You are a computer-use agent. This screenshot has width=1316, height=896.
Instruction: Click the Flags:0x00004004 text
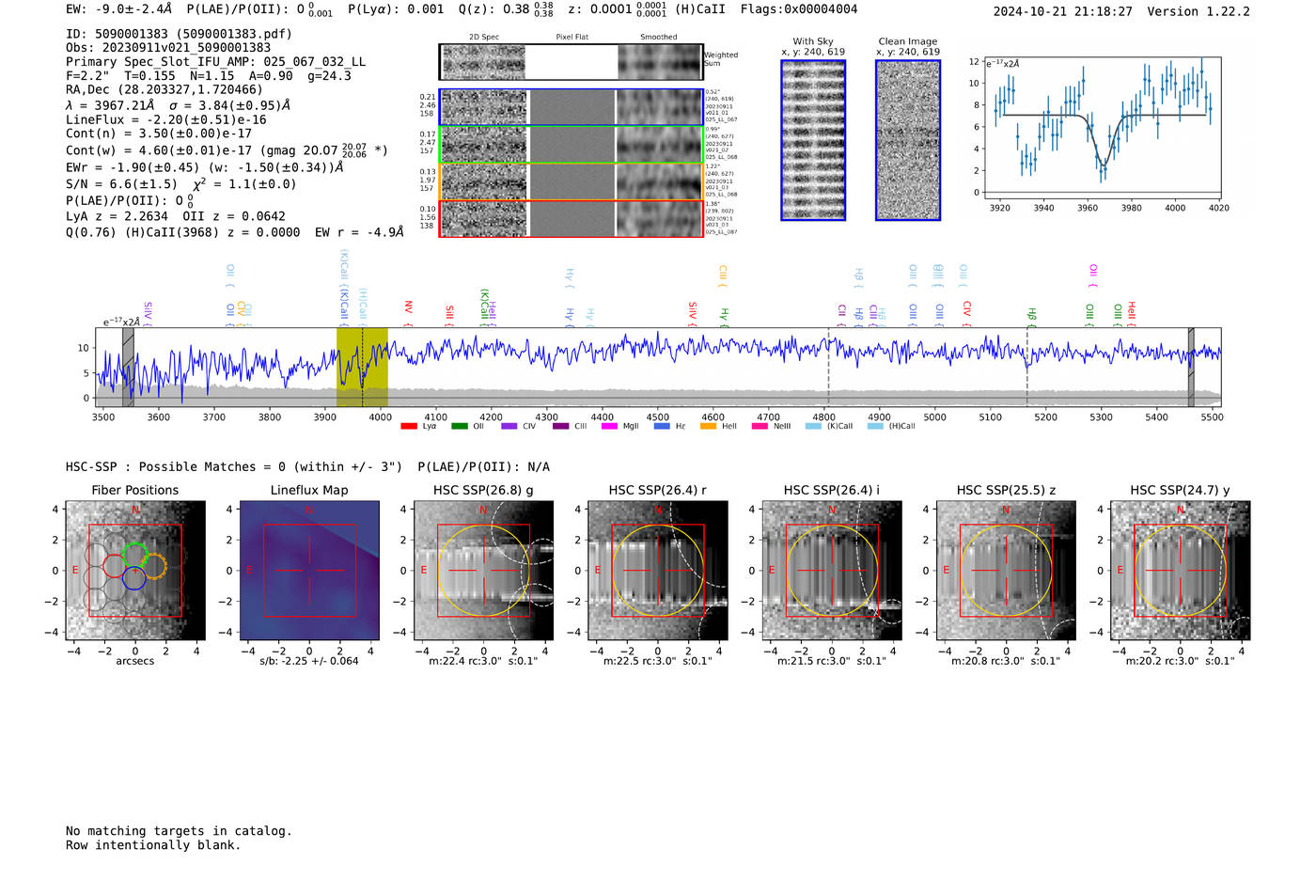point(799,9)
